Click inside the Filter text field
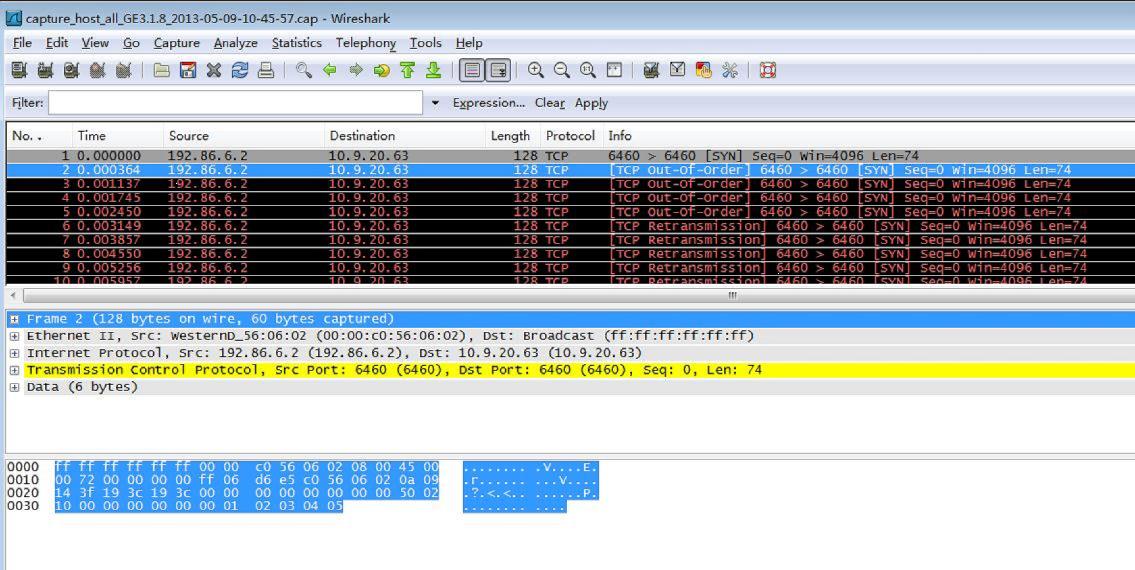 coord(235,103)
